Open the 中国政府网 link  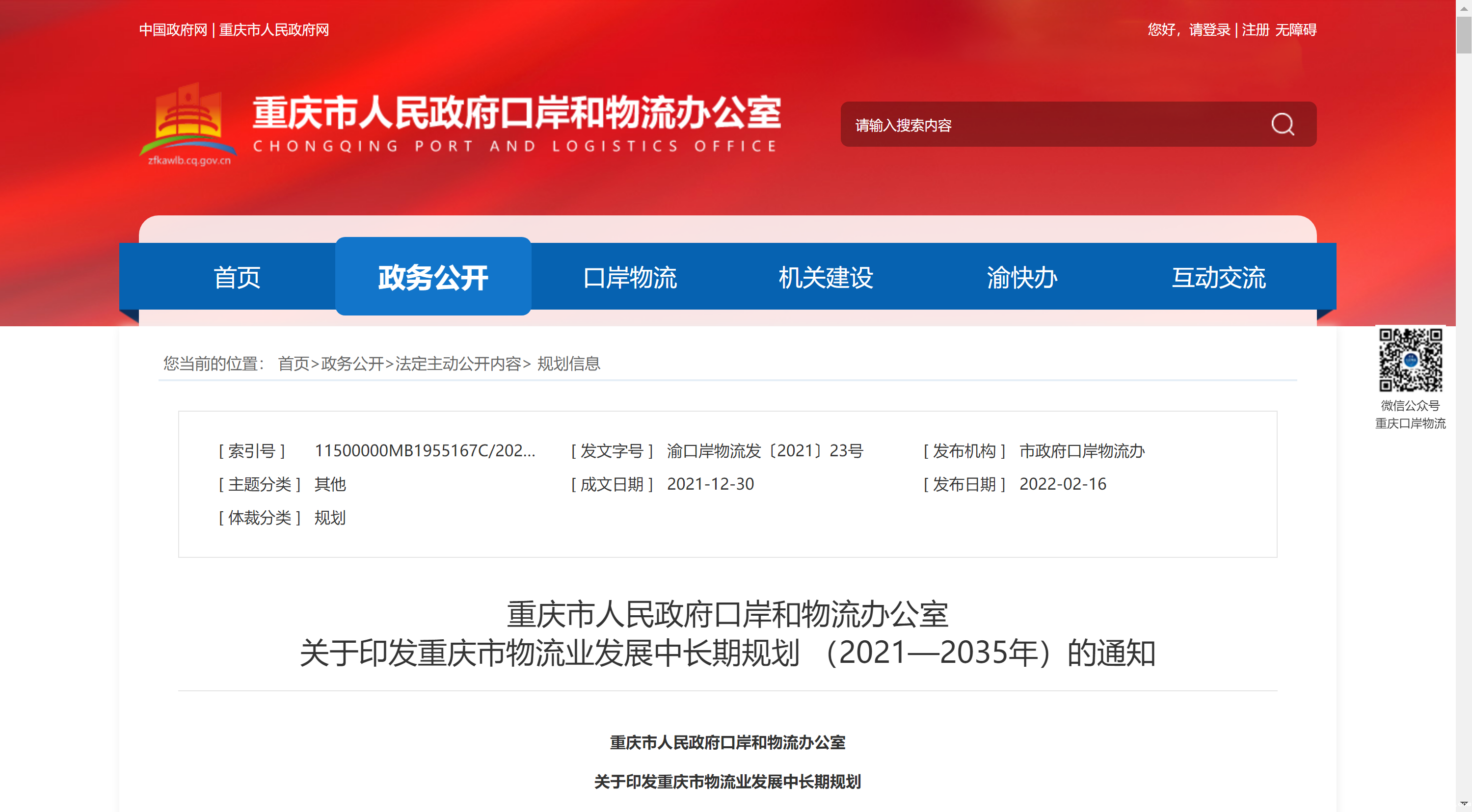[x=173, y=30]
